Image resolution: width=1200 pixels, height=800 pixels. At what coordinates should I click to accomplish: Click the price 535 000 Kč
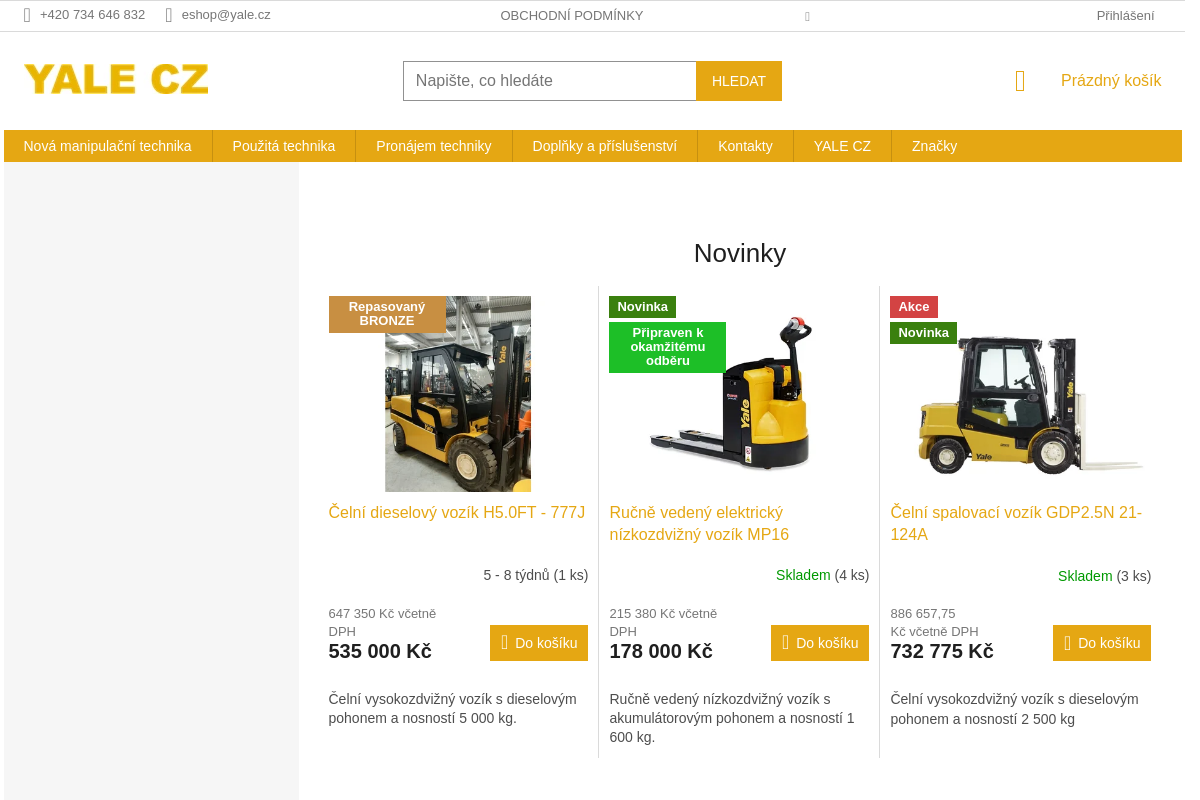(380, 651)
